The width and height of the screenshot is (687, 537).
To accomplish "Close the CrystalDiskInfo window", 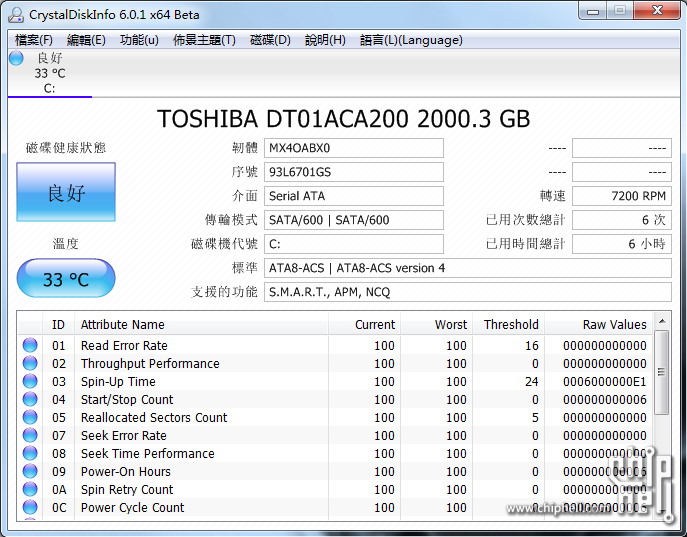I will click(657, 11).
